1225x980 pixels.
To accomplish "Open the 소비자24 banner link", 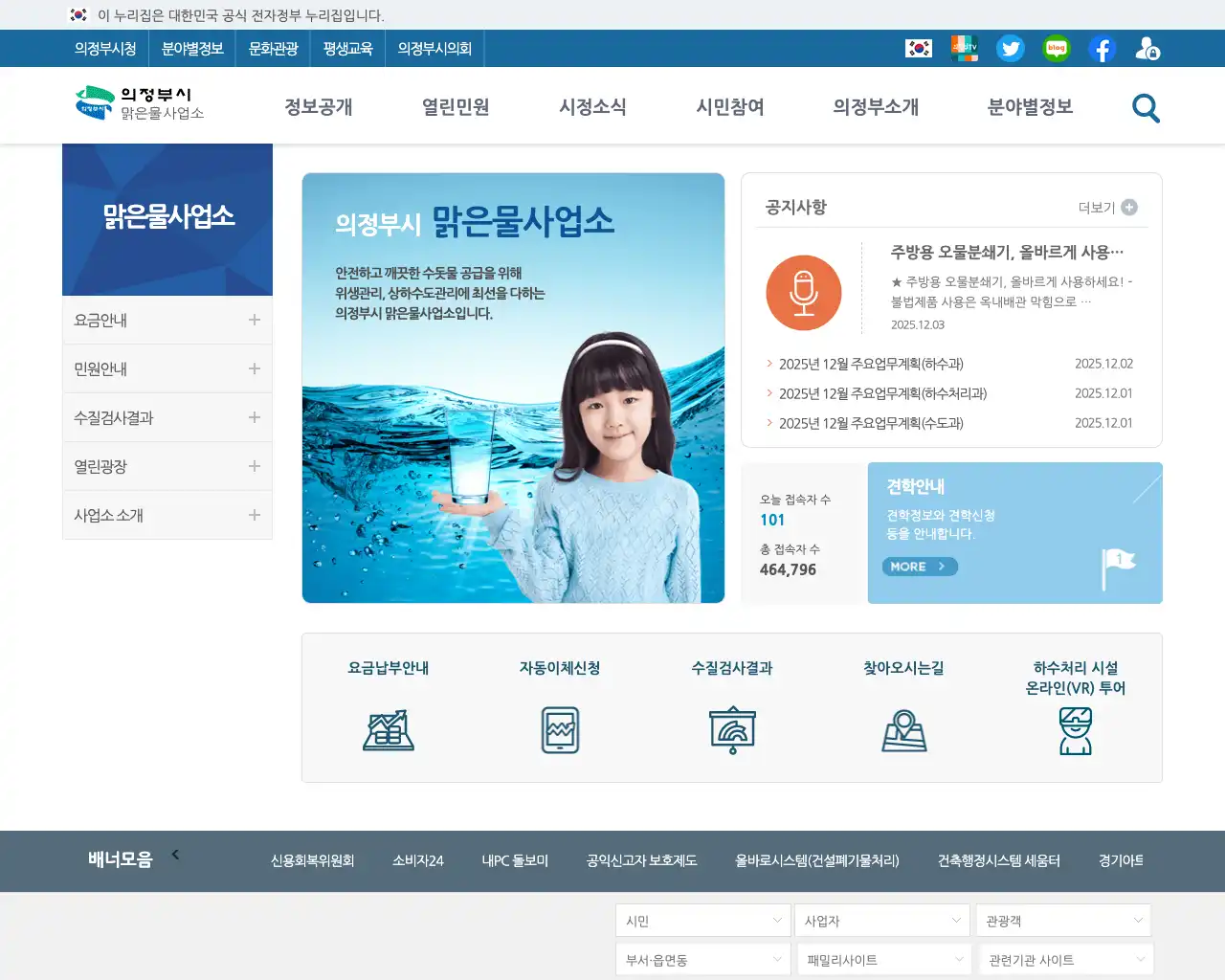I will click(x=417, y=860).
